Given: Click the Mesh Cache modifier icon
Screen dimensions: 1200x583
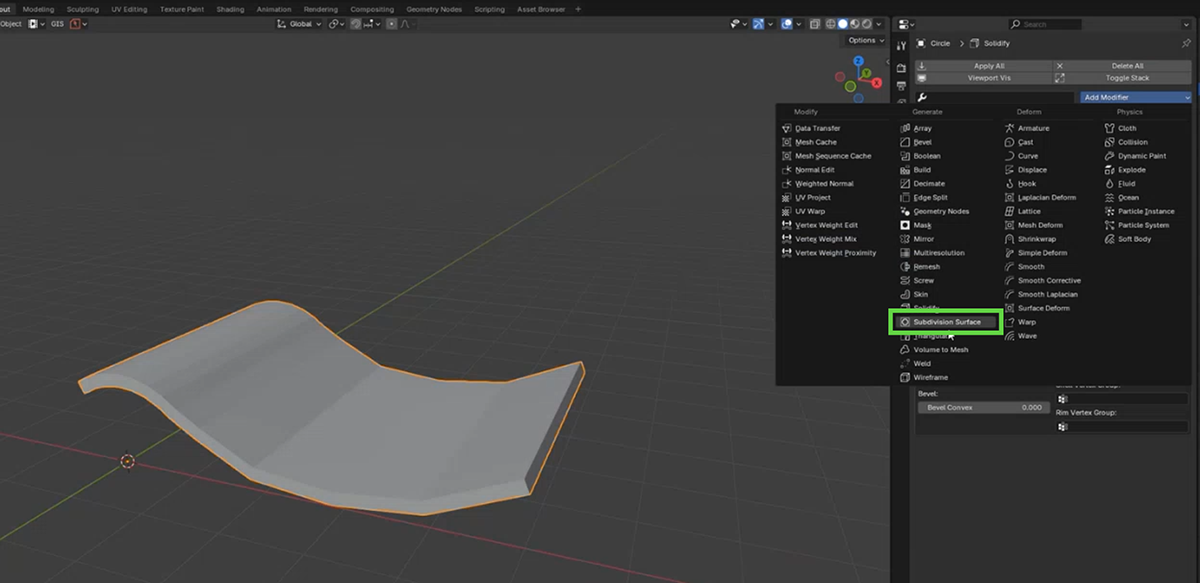Looking at the screenshot, I should (787, 142).
